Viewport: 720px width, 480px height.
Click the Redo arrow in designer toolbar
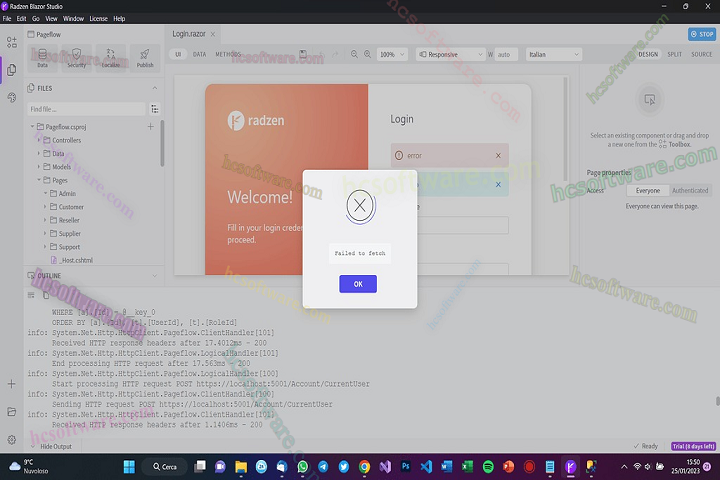point(335,54)
